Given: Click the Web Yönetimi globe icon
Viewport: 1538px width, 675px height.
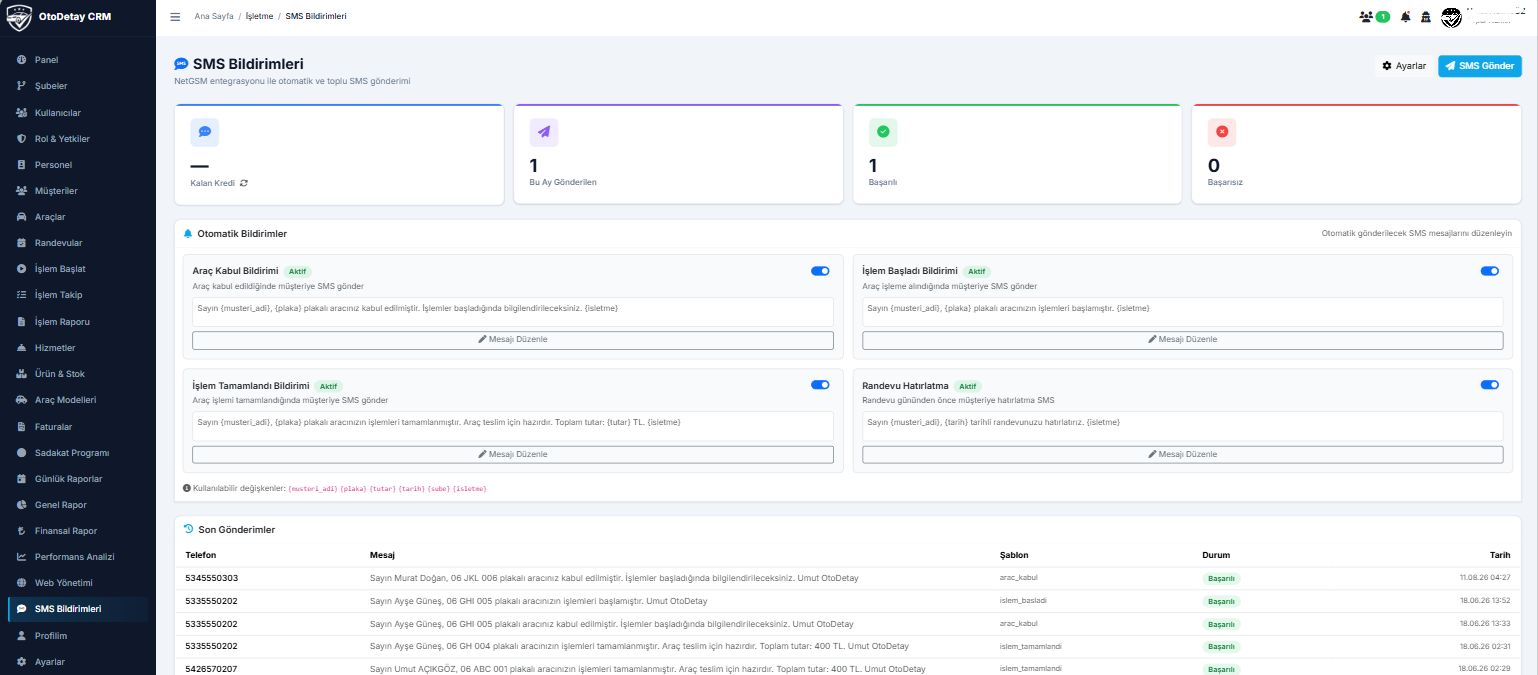Looking at the screenshot, I should pyautogui.click(x=21, y=583).
